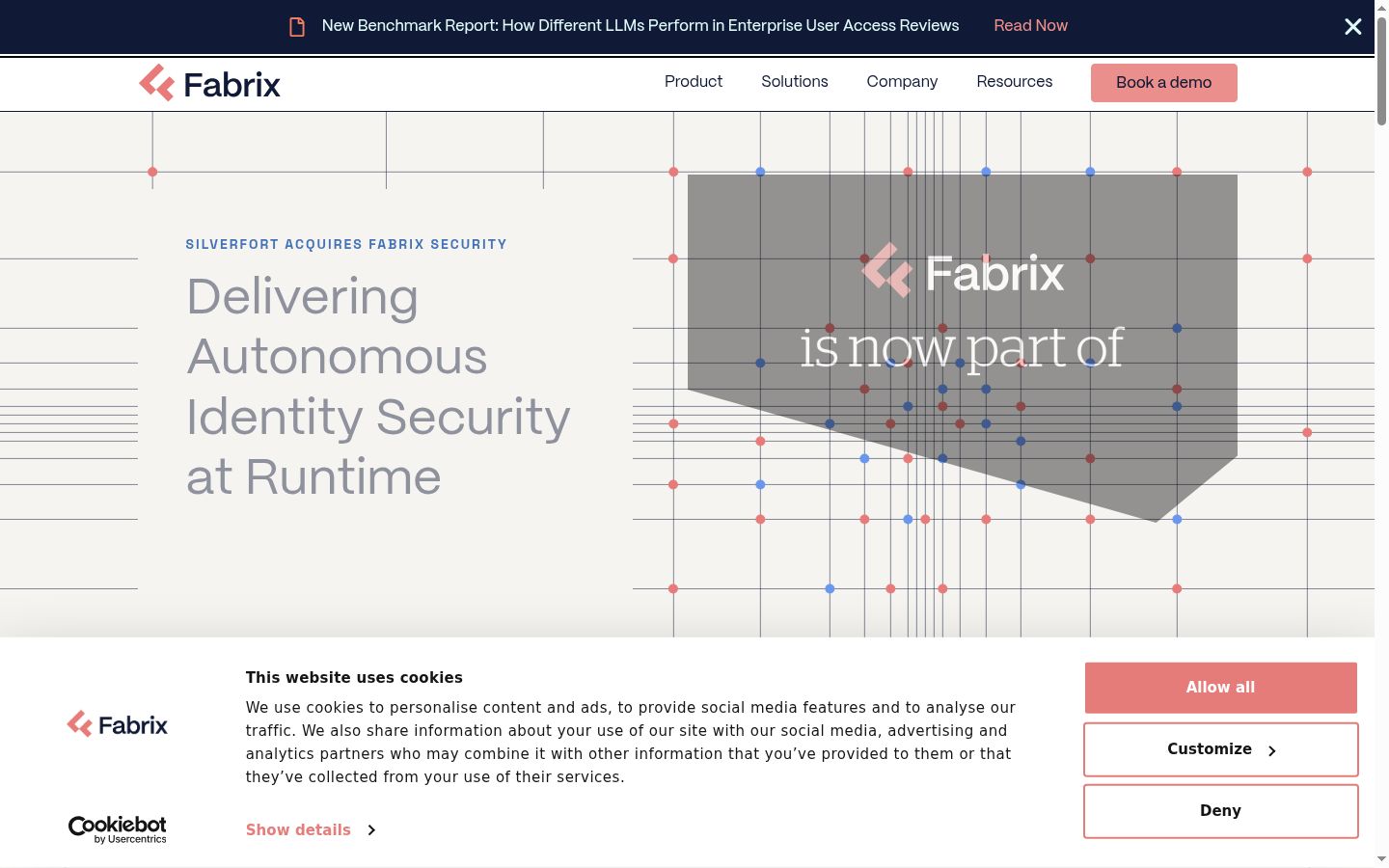1389x868 pixels.
Task: Click the scrollbar up arrow
Action: point(1381,8)
